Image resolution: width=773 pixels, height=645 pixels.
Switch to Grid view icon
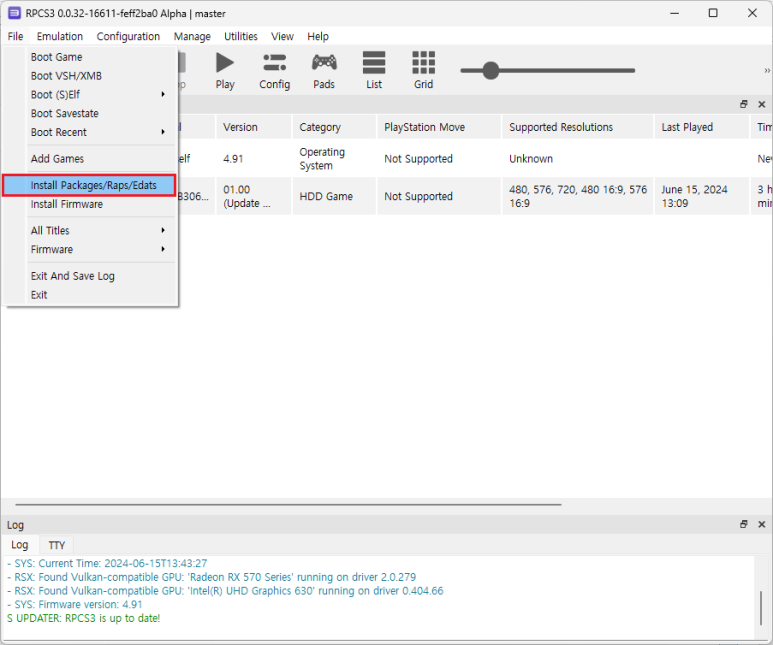[423, 71]
